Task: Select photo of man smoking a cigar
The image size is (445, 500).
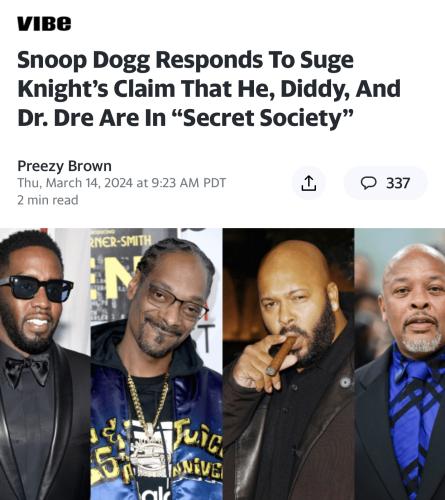Action: (289, 364)
